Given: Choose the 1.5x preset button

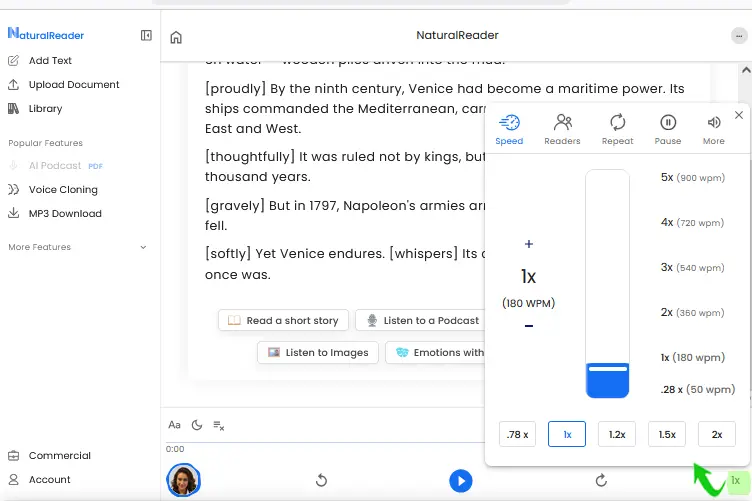Looking at the screenshot, I should 667,434.
